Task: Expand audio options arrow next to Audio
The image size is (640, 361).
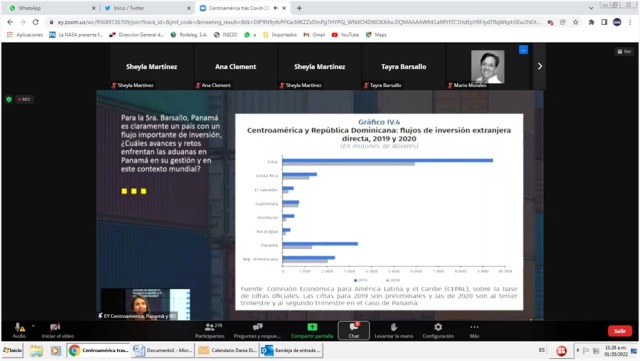Action: (33, 326)
